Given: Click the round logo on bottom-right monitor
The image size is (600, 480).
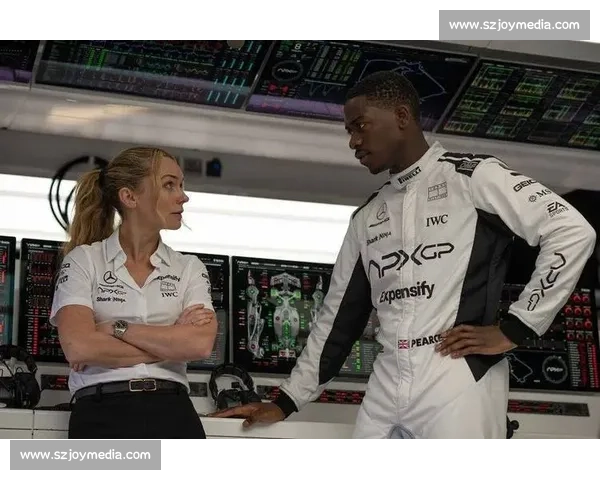Looking at the screenshot, I should point(554,369).
